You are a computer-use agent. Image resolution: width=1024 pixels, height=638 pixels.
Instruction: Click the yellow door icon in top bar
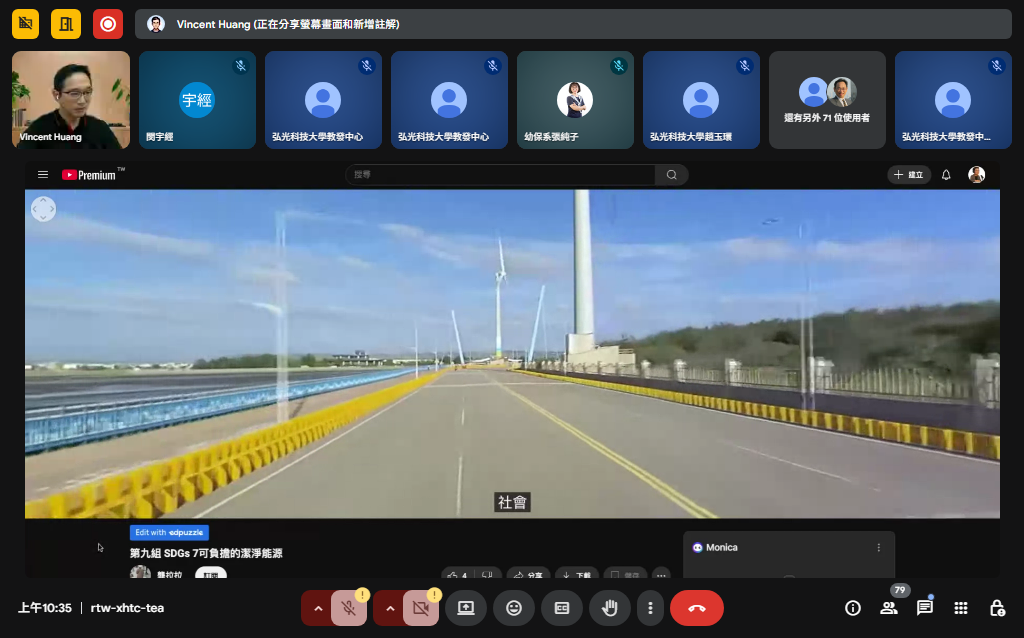66,24
